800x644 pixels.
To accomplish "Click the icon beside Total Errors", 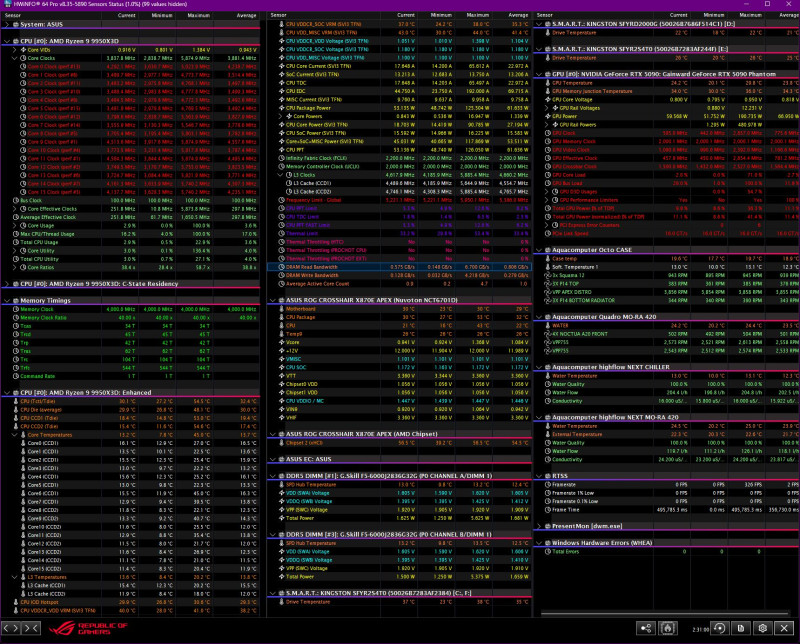I will [548, 552].
